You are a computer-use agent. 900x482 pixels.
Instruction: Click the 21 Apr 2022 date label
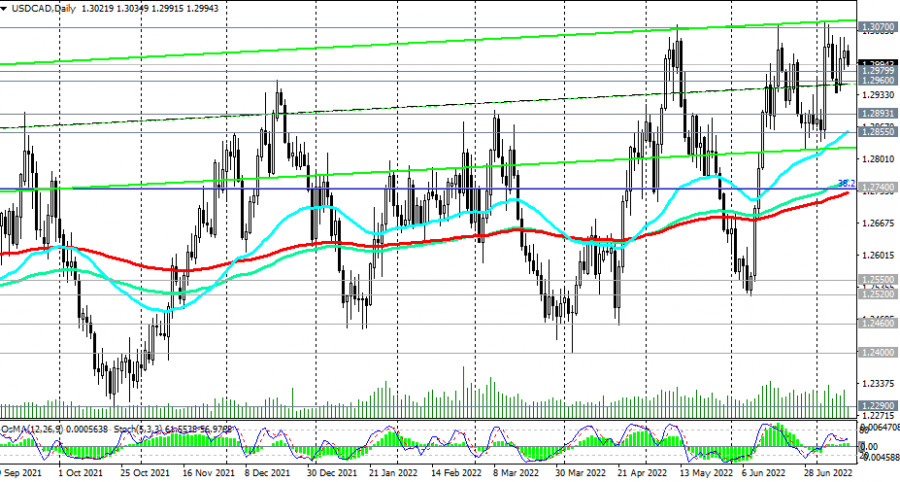click(x=642, y=473)
